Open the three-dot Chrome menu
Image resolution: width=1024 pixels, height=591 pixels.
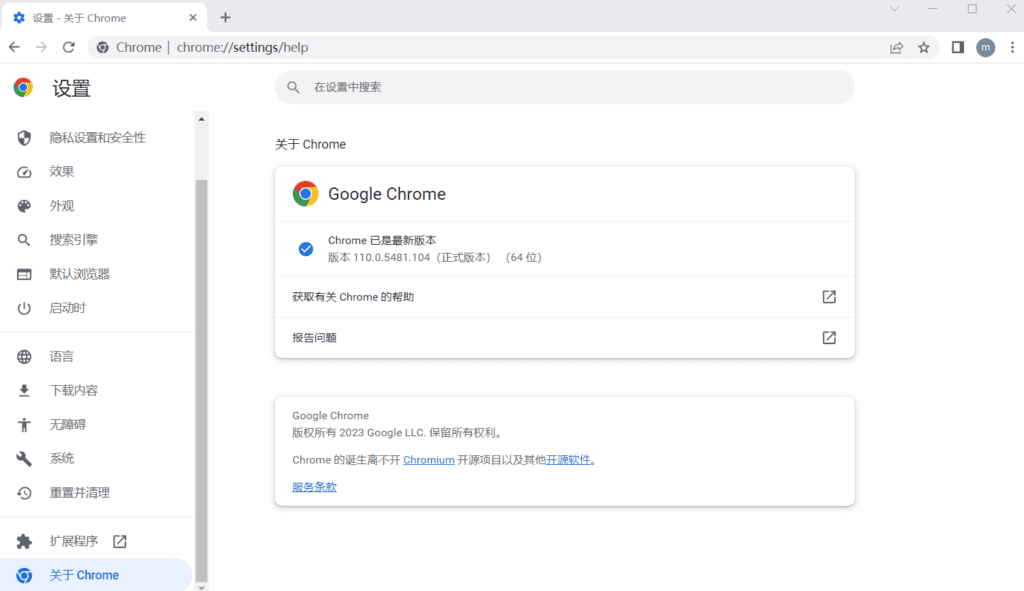coord(1013,47)
